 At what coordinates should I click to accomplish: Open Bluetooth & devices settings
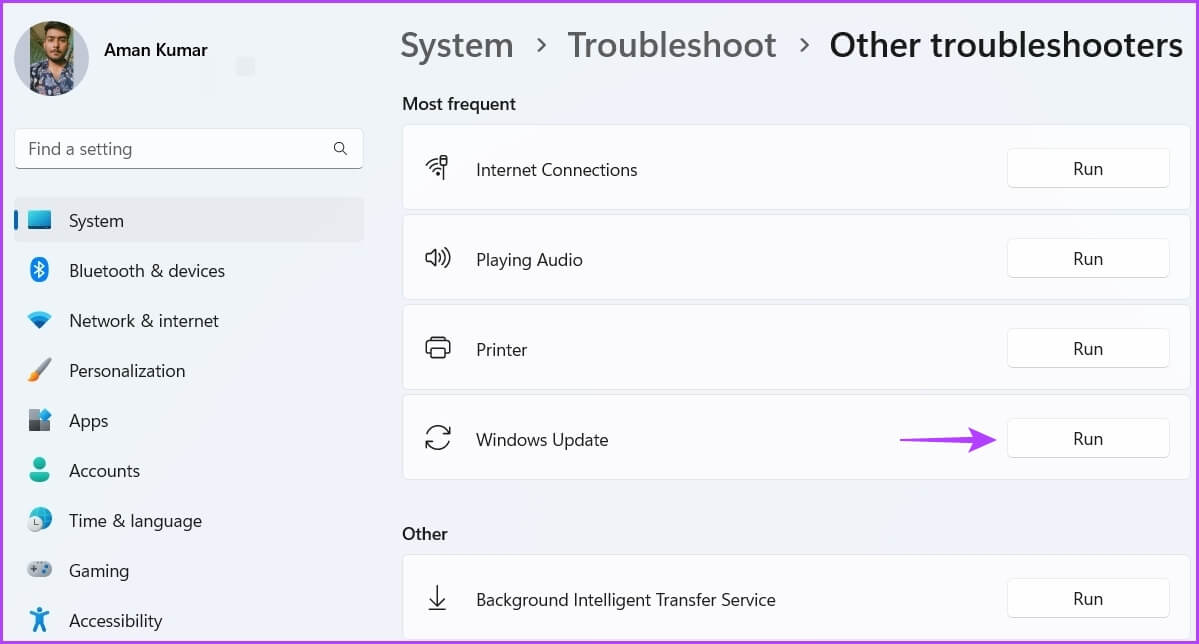(189, 270)
